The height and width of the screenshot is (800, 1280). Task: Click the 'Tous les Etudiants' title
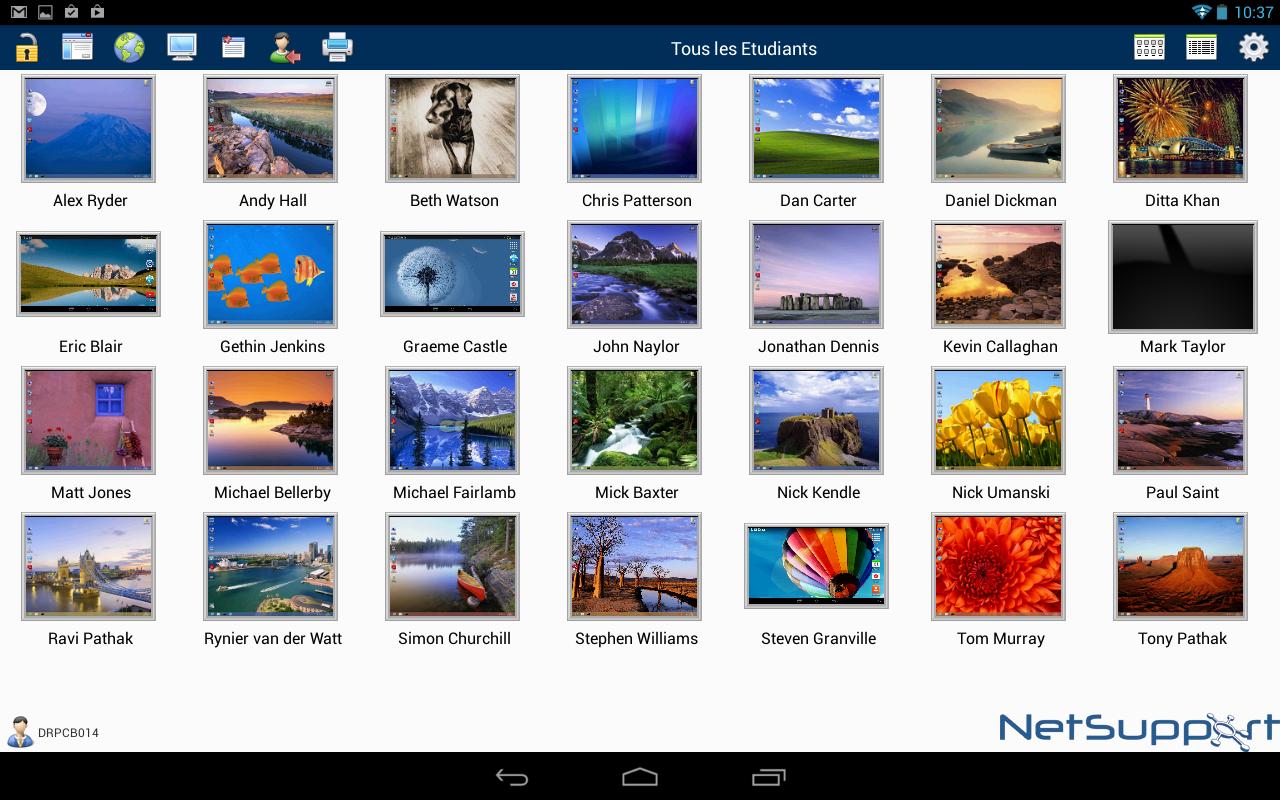coord(744,49)
